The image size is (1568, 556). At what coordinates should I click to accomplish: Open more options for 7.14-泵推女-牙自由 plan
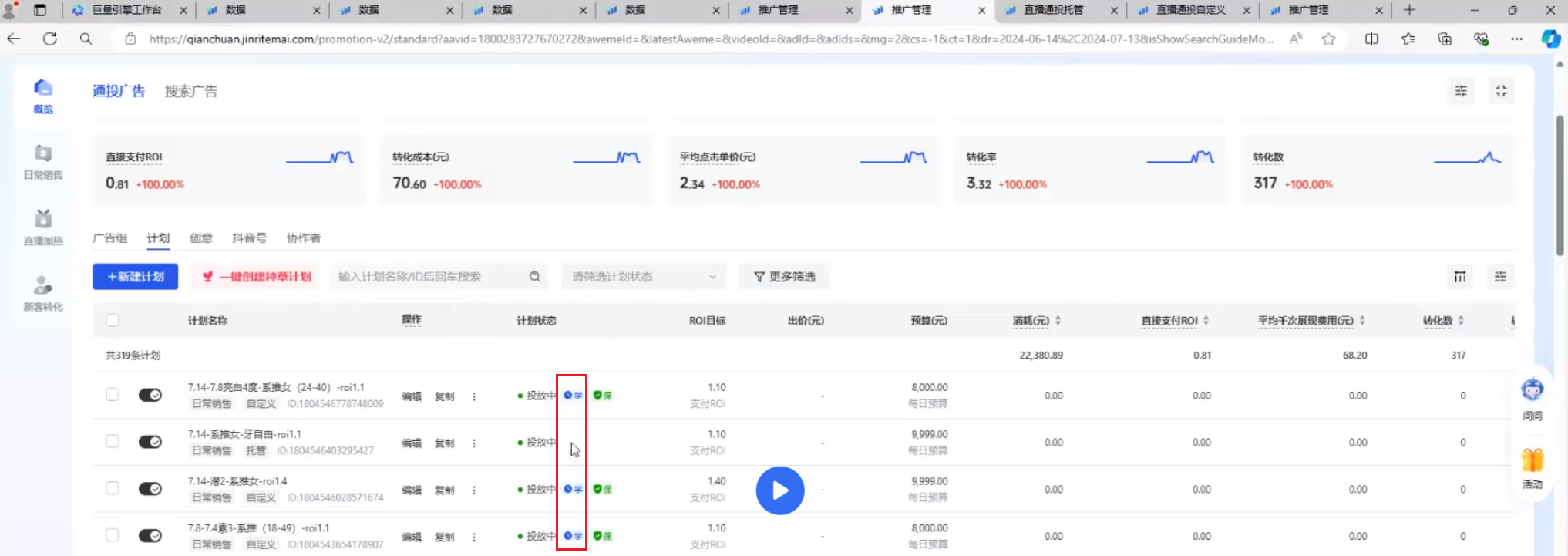pos(474,443)
